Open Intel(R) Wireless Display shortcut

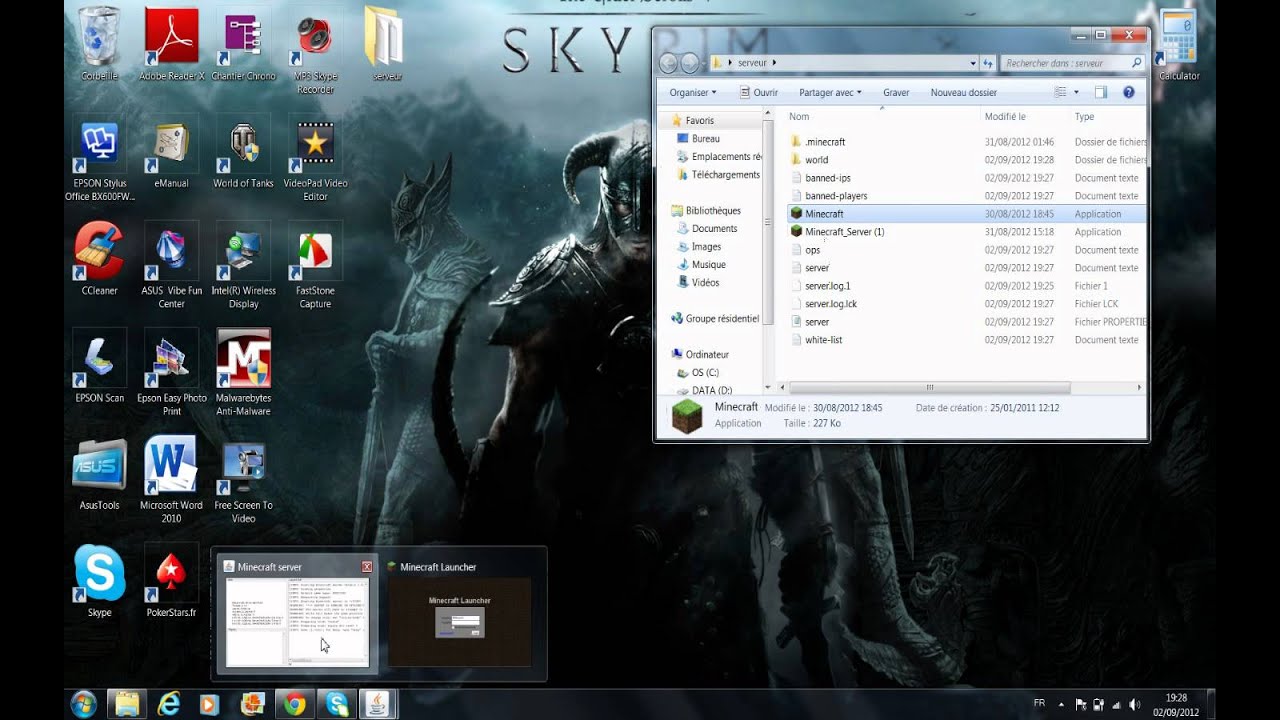pyautogui.click(x=243, y=265)
